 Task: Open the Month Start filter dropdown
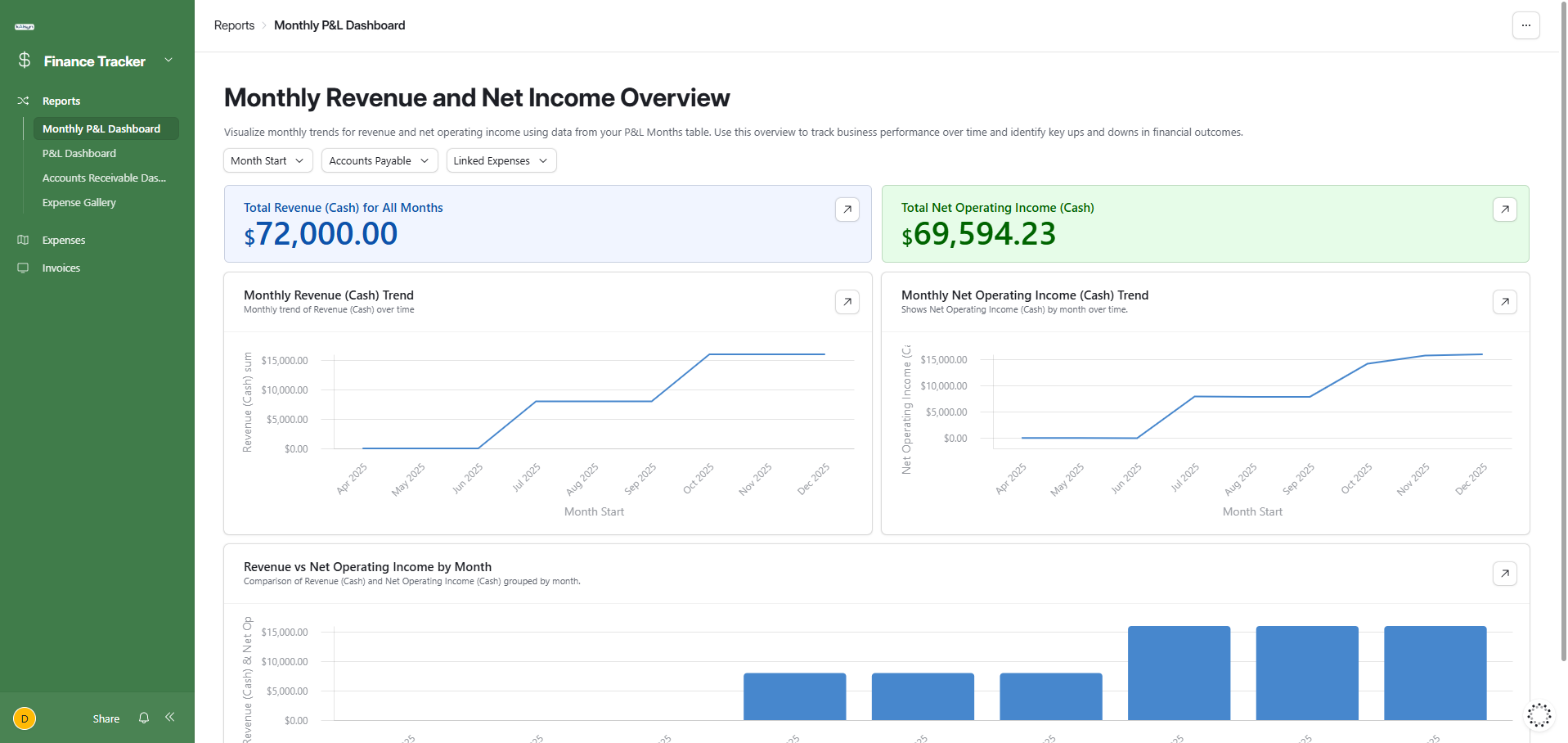(267, 160)
